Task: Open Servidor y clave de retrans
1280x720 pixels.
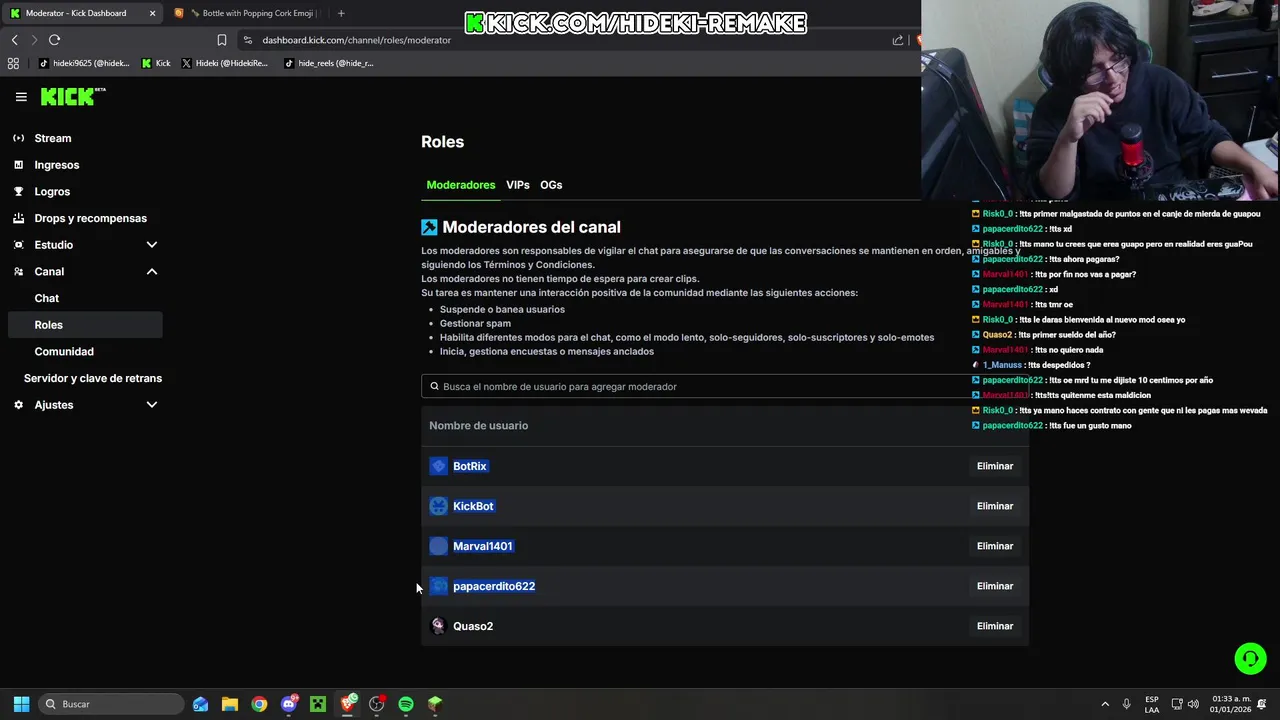Action: click(93, 378)
